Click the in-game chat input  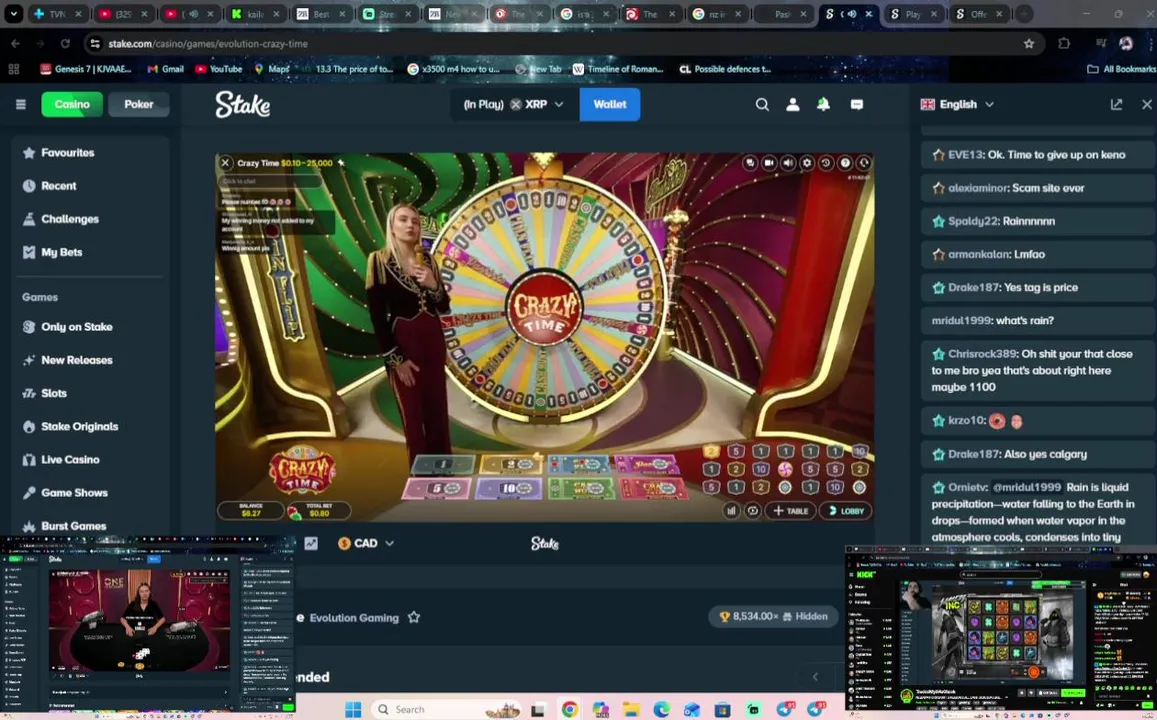tap(270, 181)
